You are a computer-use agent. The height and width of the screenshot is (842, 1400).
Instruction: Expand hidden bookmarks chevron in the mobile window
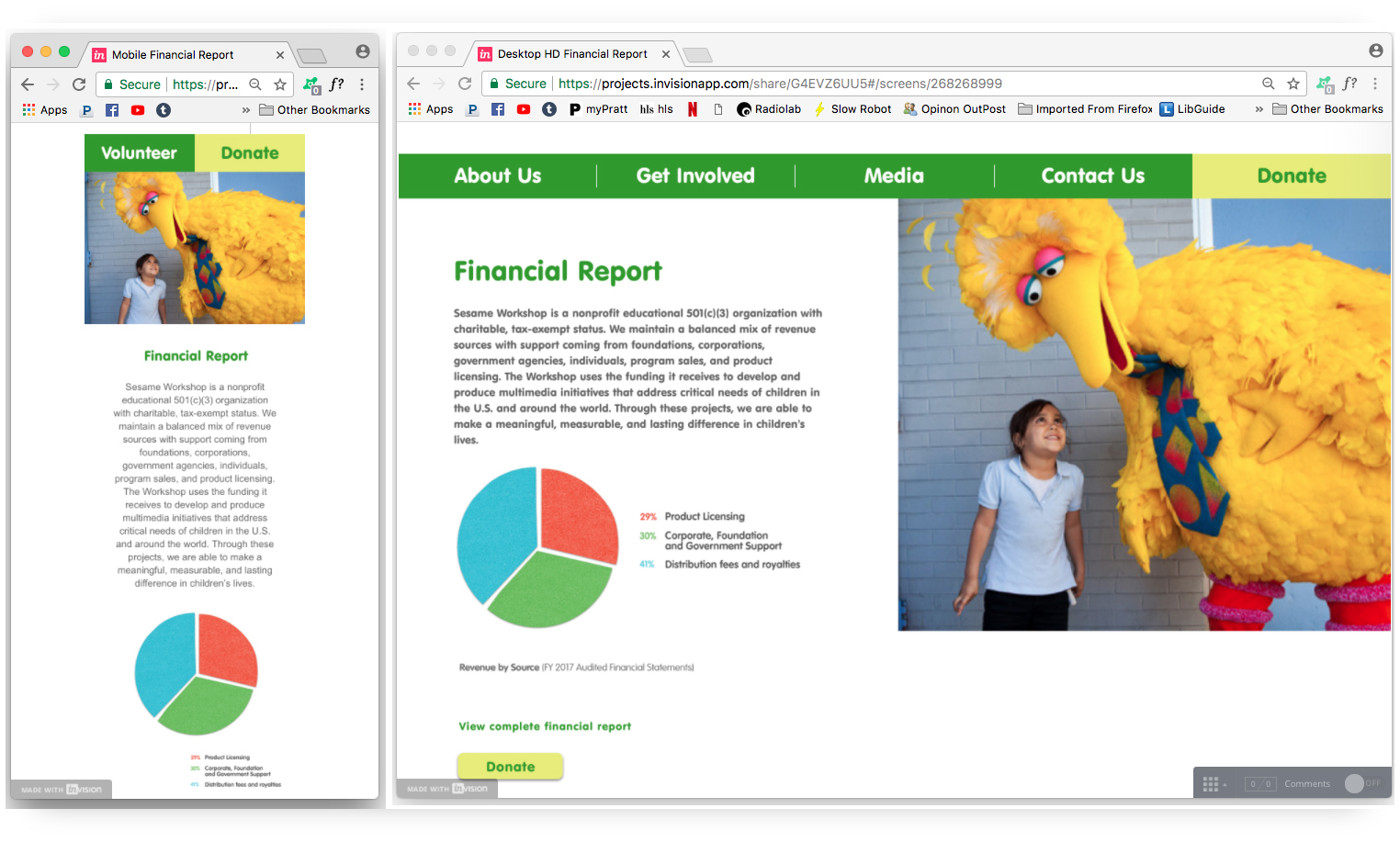(x=246, y=110)
